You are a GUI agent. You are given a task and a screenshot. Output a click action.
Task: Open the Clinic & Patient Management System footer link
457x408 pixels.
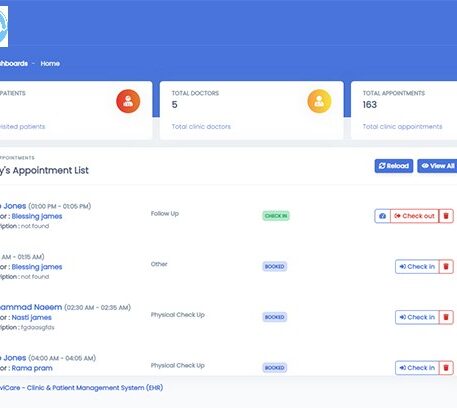[x=81, y=388]
